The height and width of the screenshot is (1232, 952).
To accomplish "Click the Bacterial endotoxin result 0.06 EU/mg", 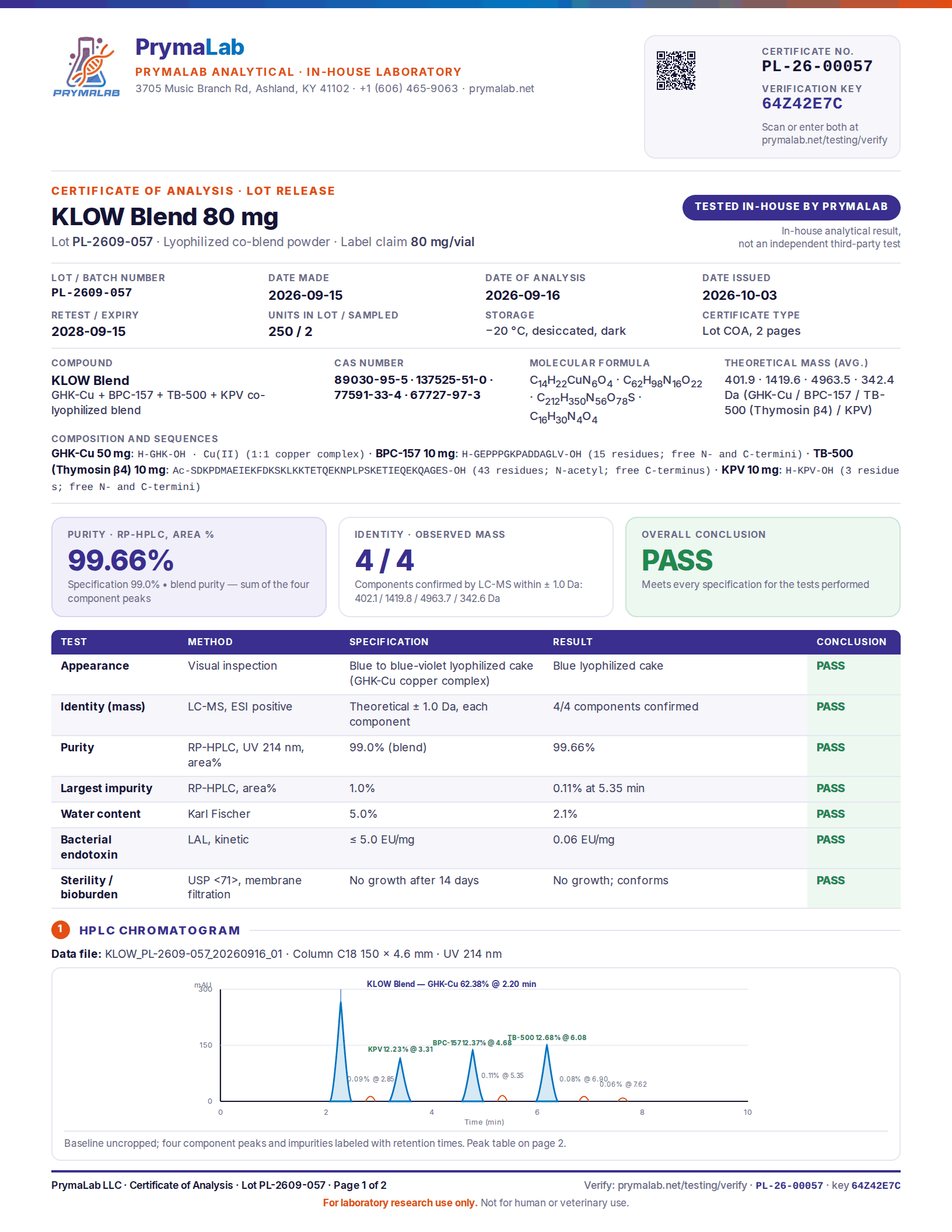I will pos(583,839).
